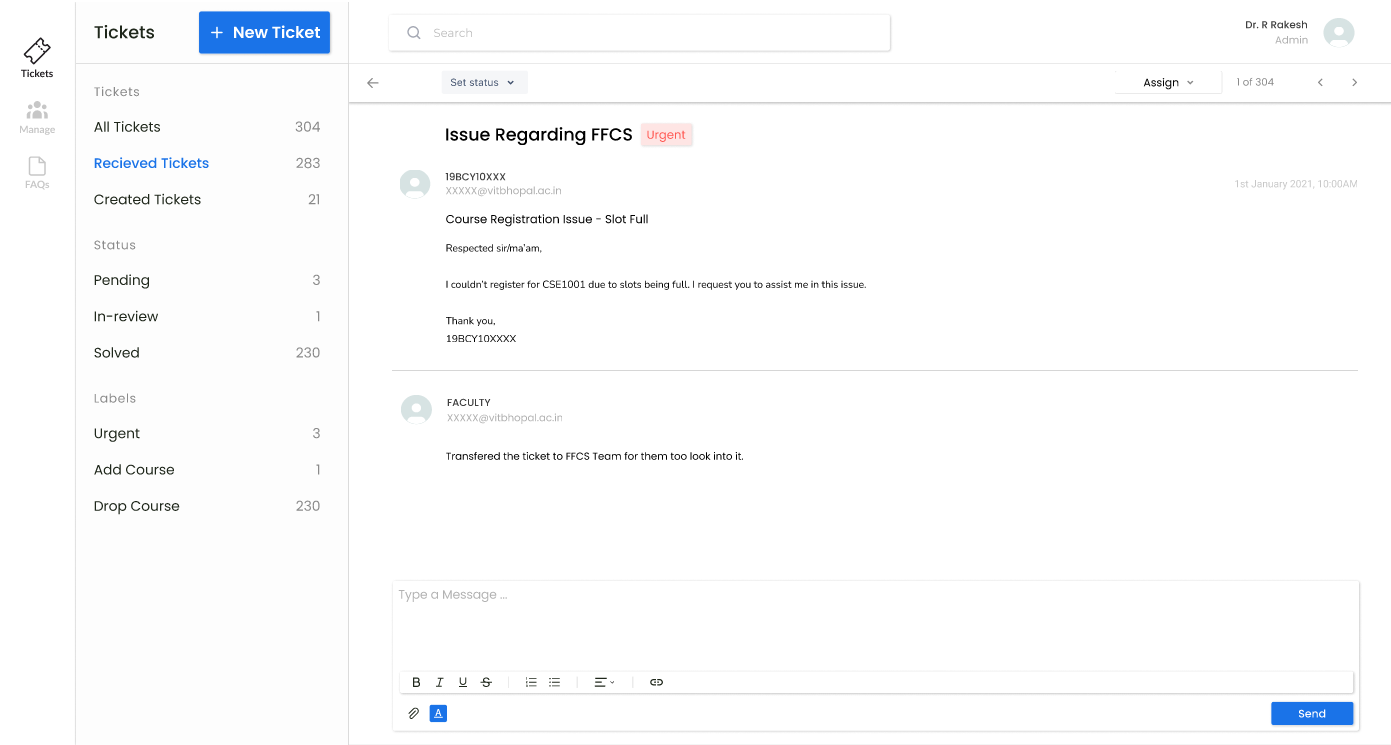This screenshot has width=1391, height=745.
Task: Select Recieved Tickets filter
Action: pos(207,163)
